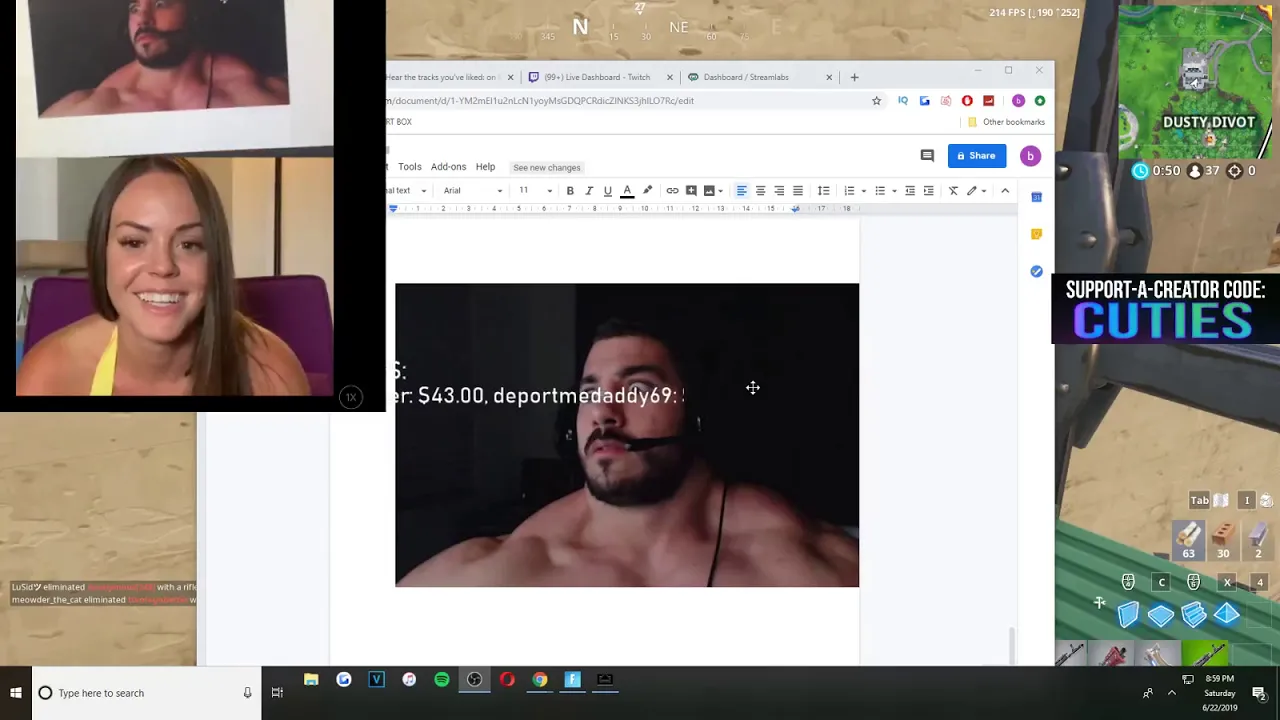Expand bulleted list style dropdown
The width and height of the screenshot is (1280, 720).
click(x=894, y=191)
